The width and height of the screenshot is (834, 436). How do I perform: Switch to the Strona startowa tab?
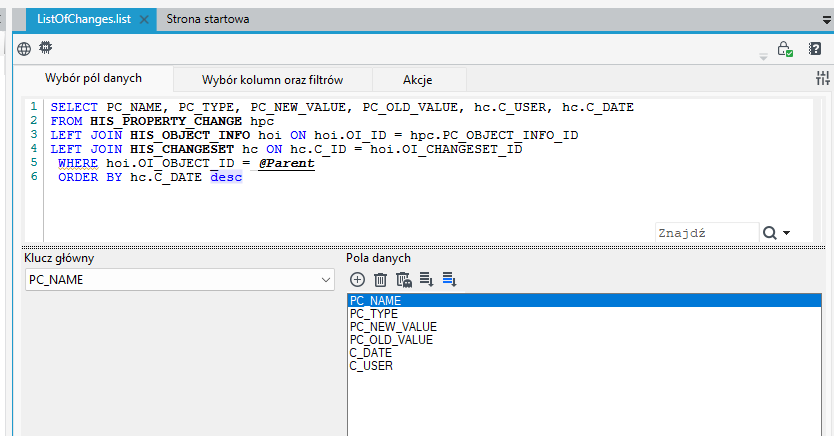207,19
